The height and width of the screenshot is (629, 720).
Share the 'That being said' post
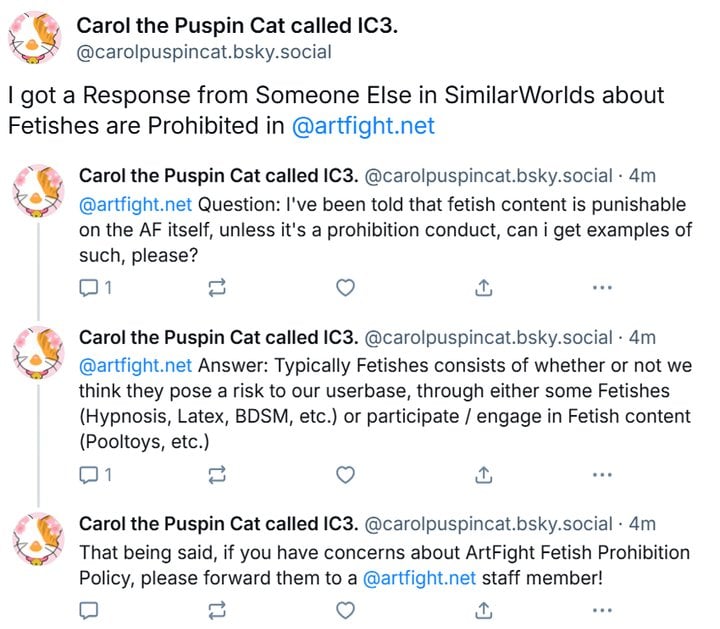tap(484, 610)
